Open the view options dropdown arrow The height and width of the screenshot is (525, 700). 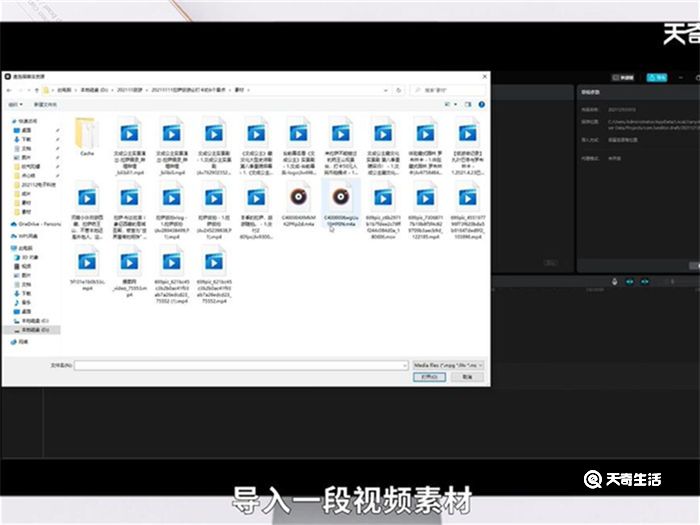click(456, 104)
